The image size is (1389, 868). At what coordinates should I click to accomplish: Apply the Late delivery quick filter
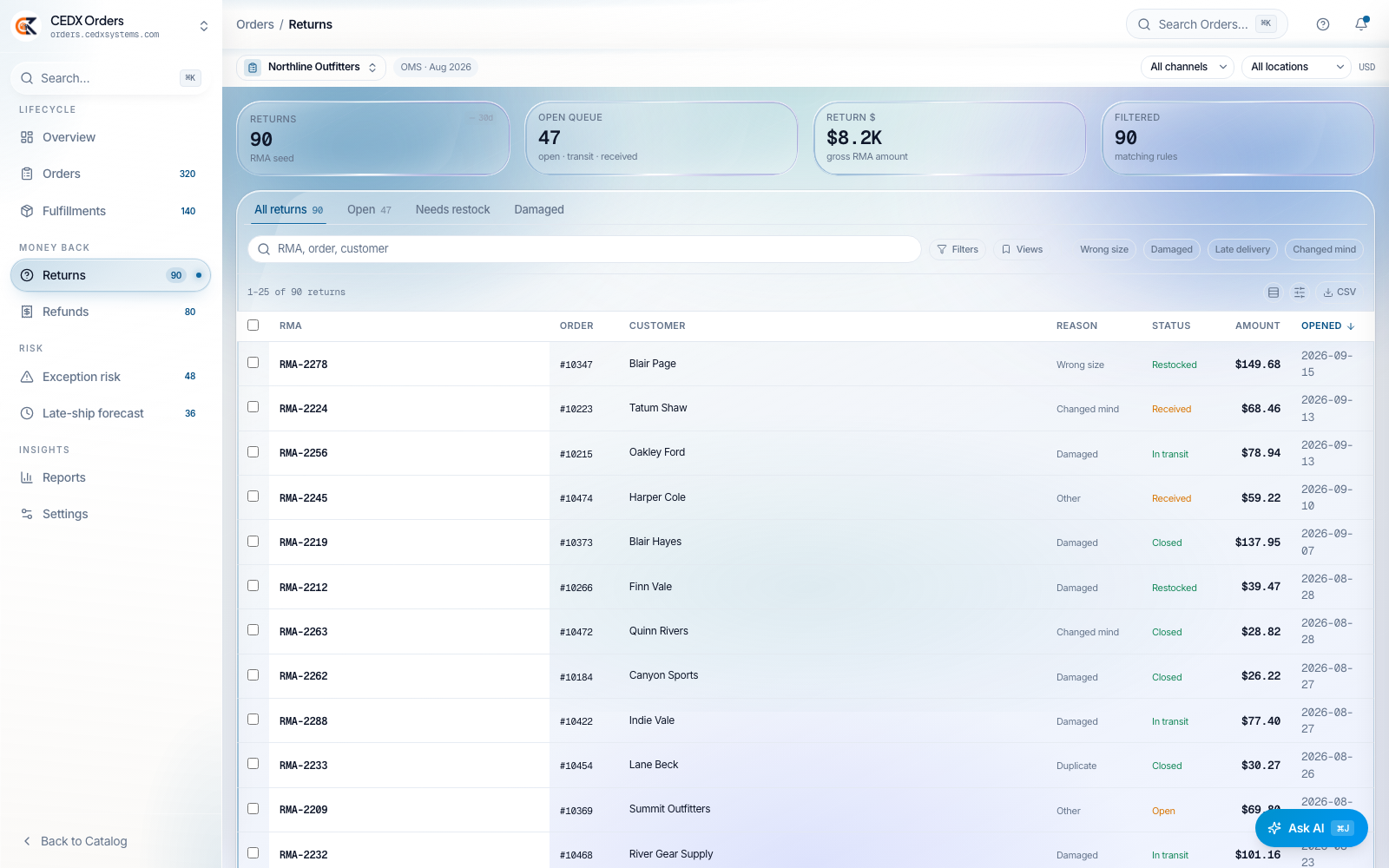(1242, 249)
